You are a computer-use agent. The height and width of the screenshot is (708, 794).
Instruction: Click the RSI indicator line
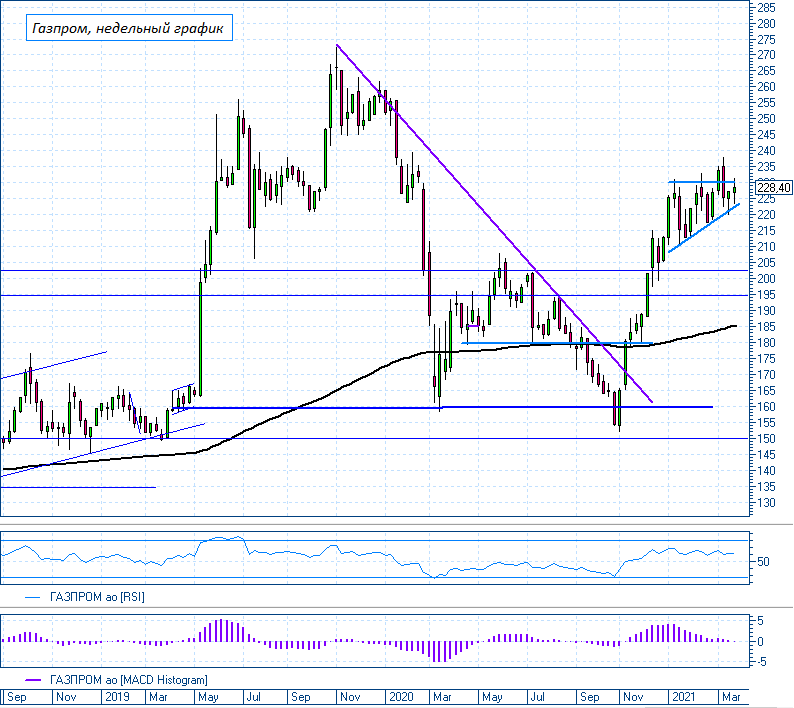click(367, 556)
